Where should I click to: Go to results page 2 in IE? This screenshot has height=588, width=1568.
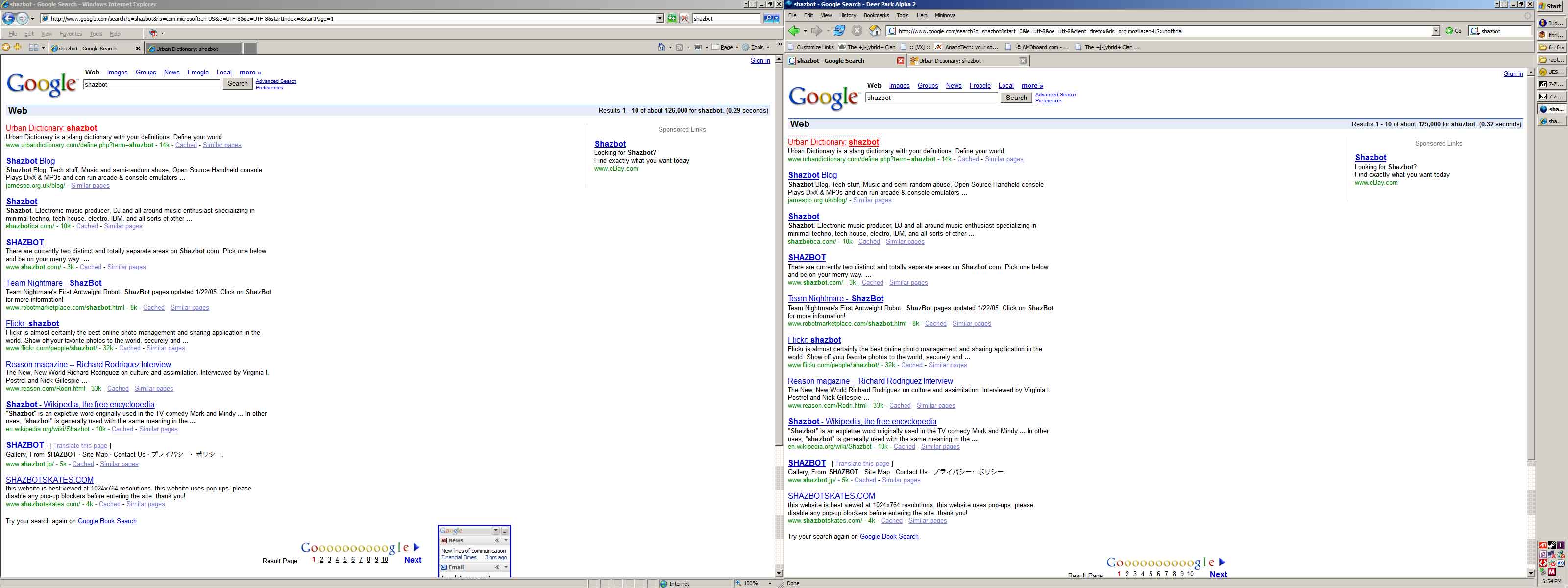pos(321,560)
